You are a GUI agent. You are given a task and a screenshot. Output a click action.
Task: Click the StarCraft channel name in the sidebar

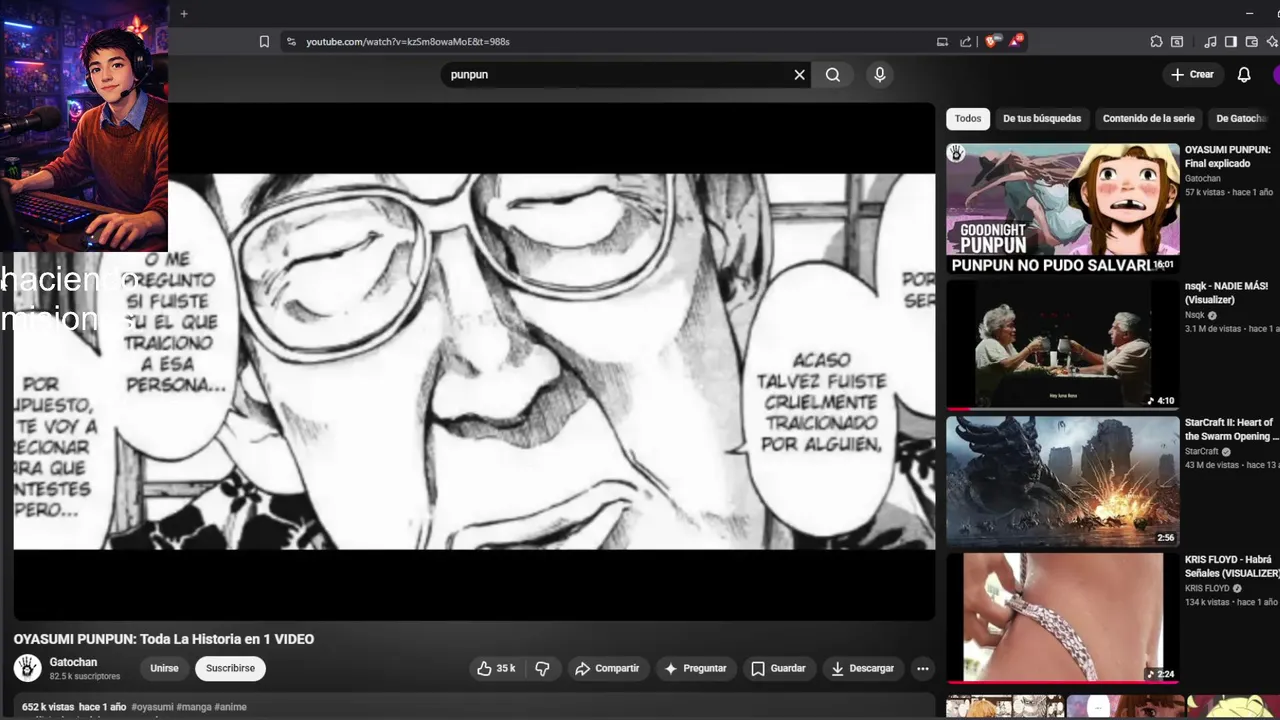[x=1203, y=451]
